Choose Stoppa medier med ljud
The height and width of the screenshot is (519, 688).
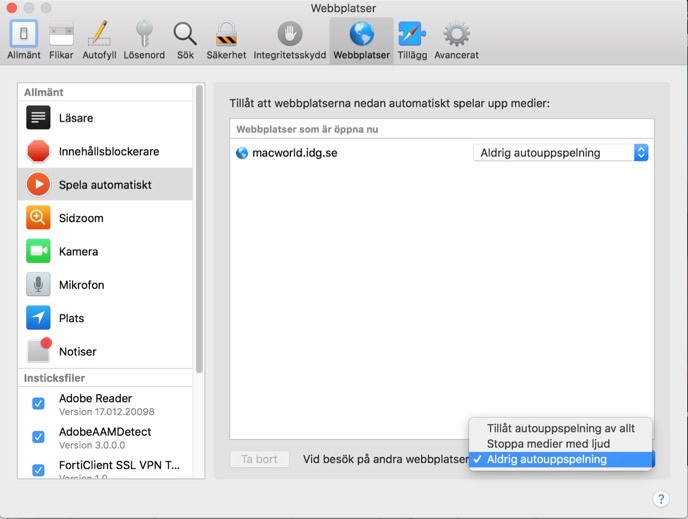560,444
